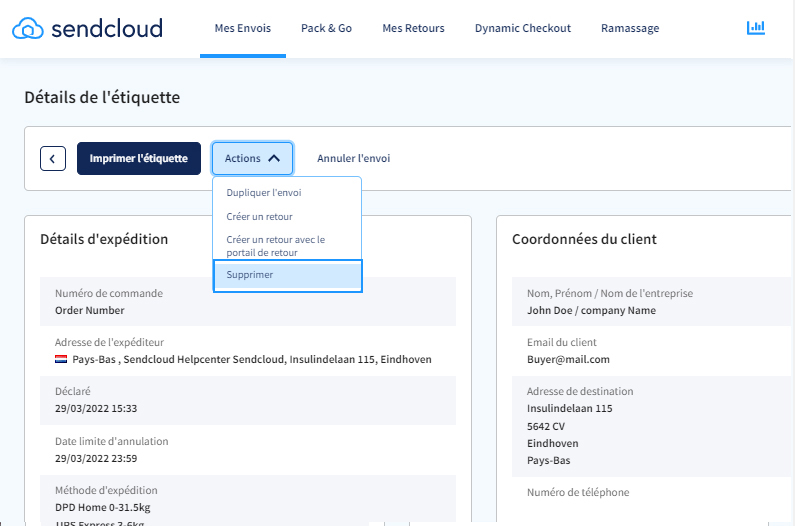Screen dimensions: 795x526
Task: Click the Eindhoven destination city line
Action: (552, 443)
